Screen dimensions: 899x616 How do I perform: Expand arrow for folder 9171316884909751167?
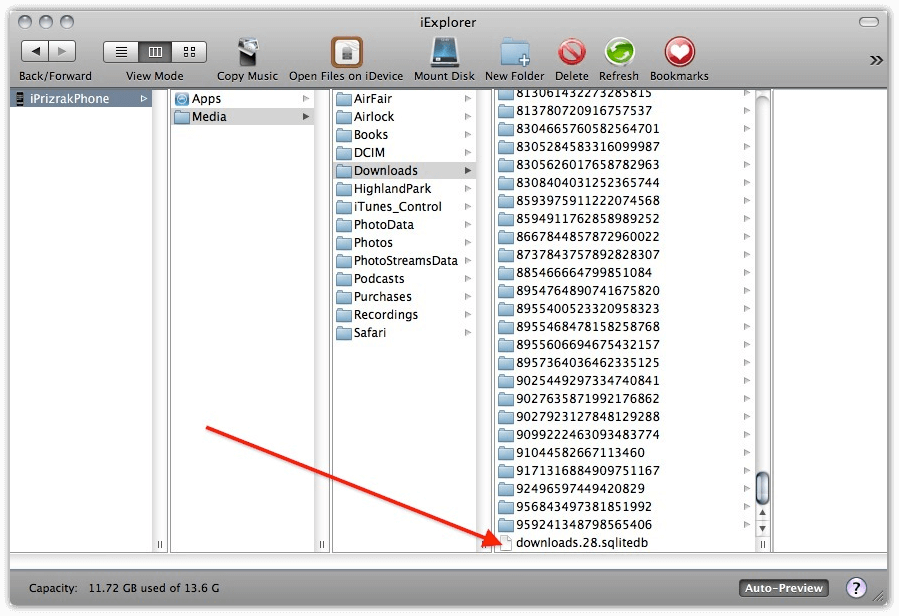click(746, 470)
